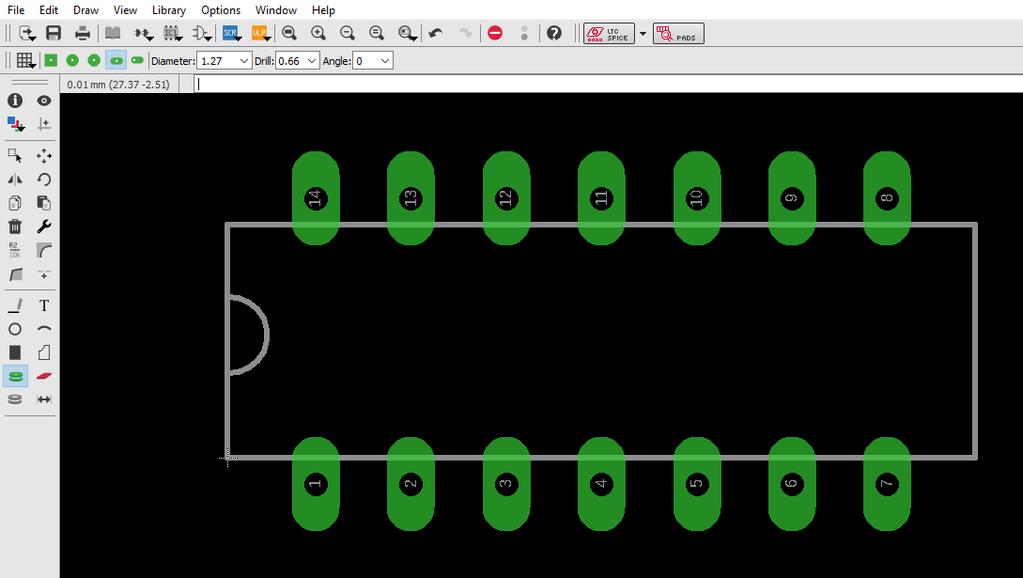Select the Group selection tool
Viewport: 1023px width, 578px height.
coord(15,156)
